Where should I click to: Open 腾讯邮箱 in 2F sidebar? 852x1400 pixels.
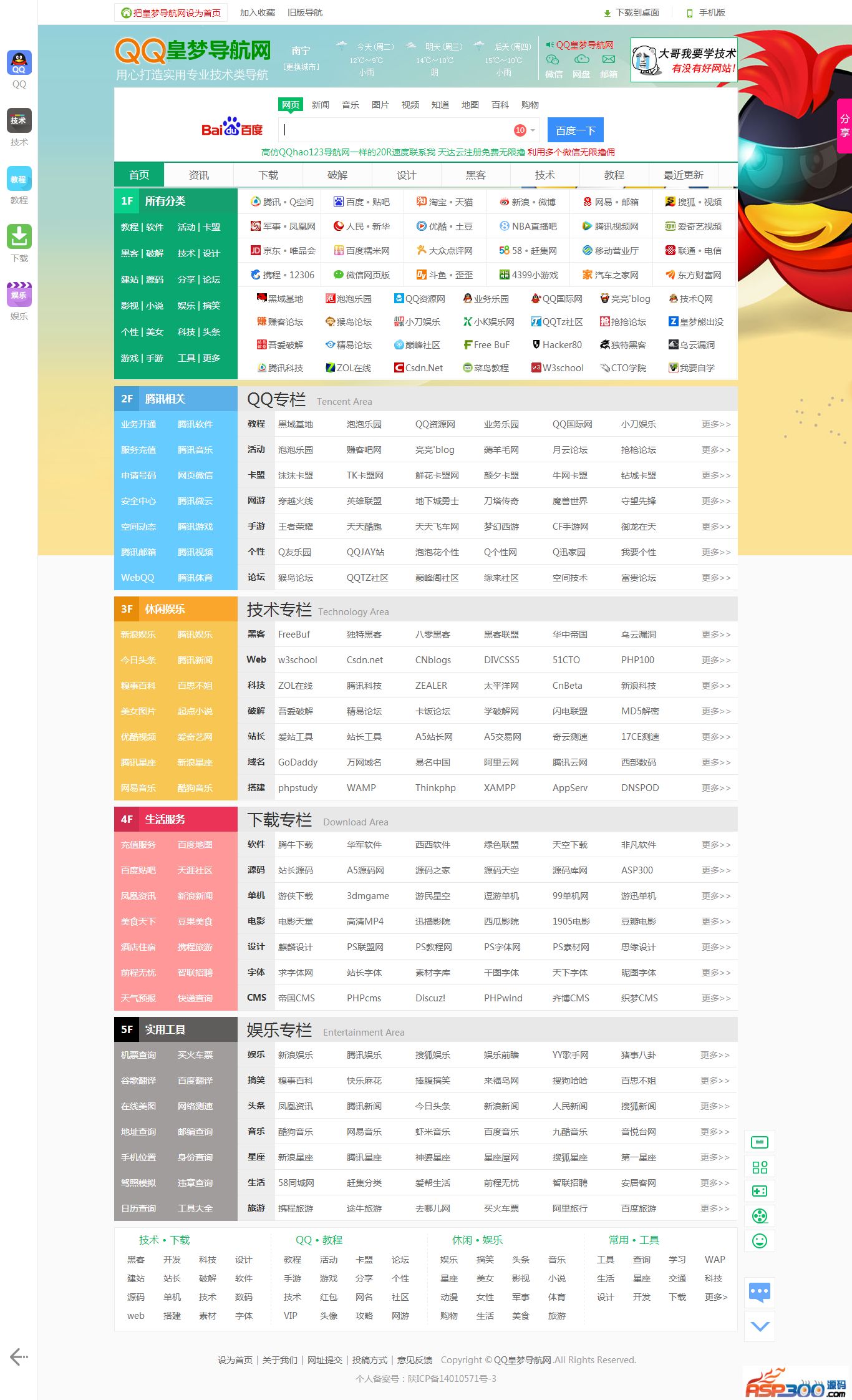(138, 552)
